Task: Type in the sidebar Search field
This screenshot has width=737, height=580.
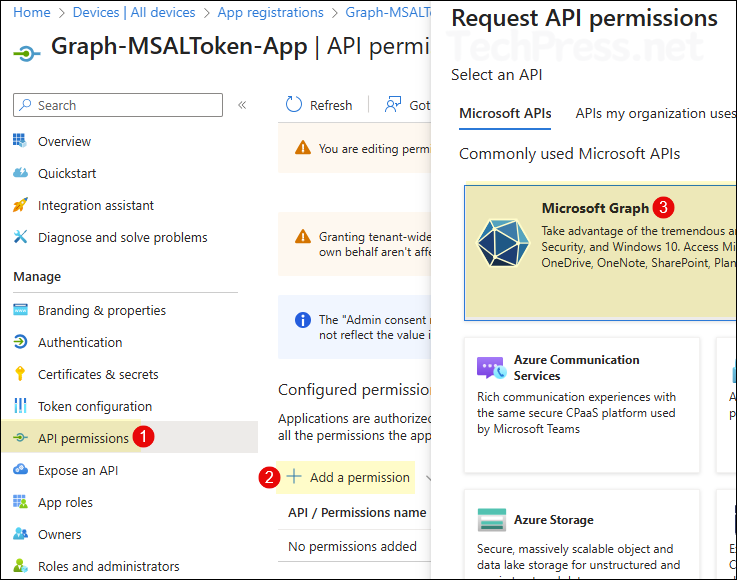Action: click(125, 105)
